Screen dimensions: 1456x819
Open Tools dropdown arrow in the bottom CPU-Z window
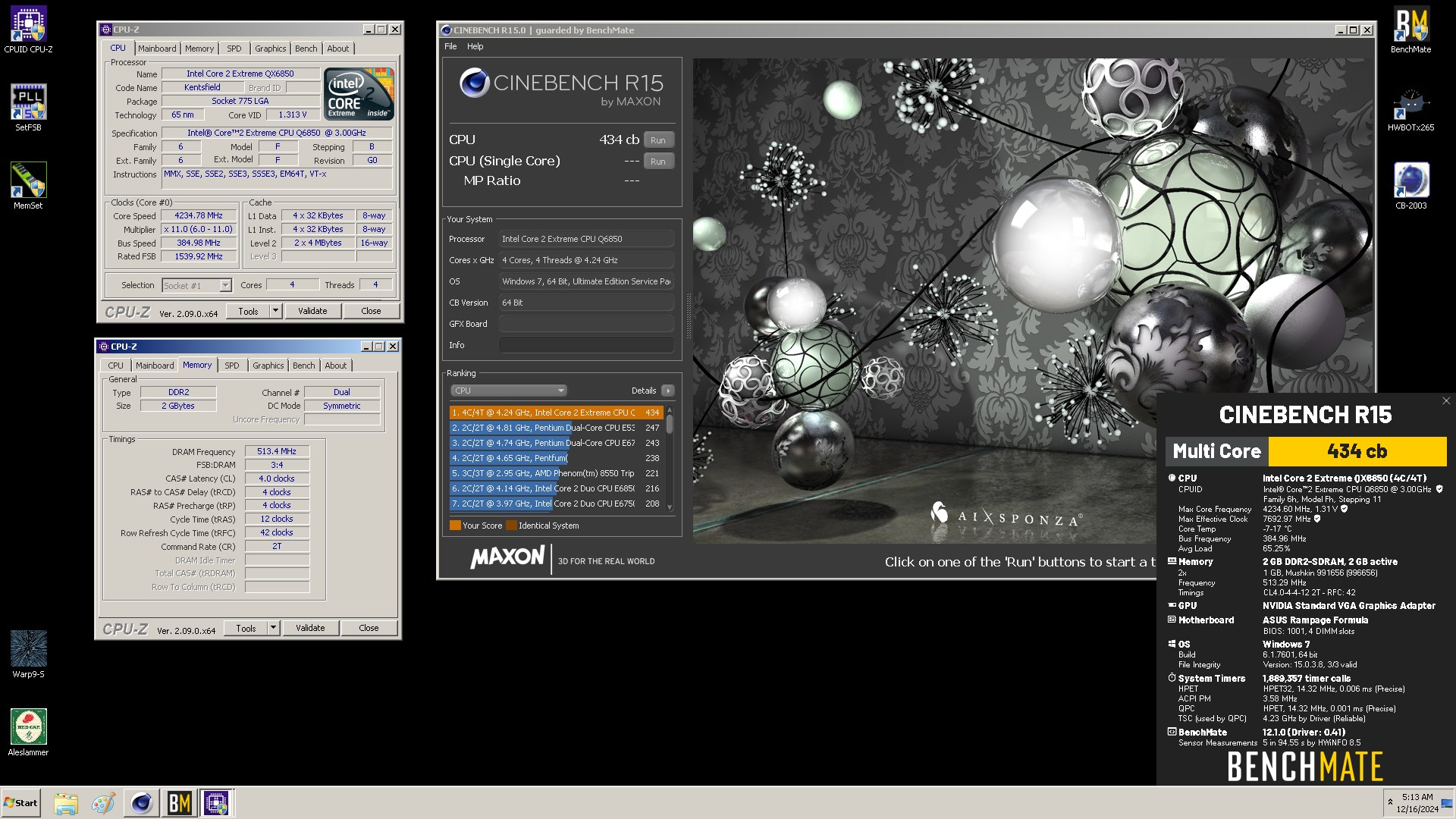coord(273,628)
